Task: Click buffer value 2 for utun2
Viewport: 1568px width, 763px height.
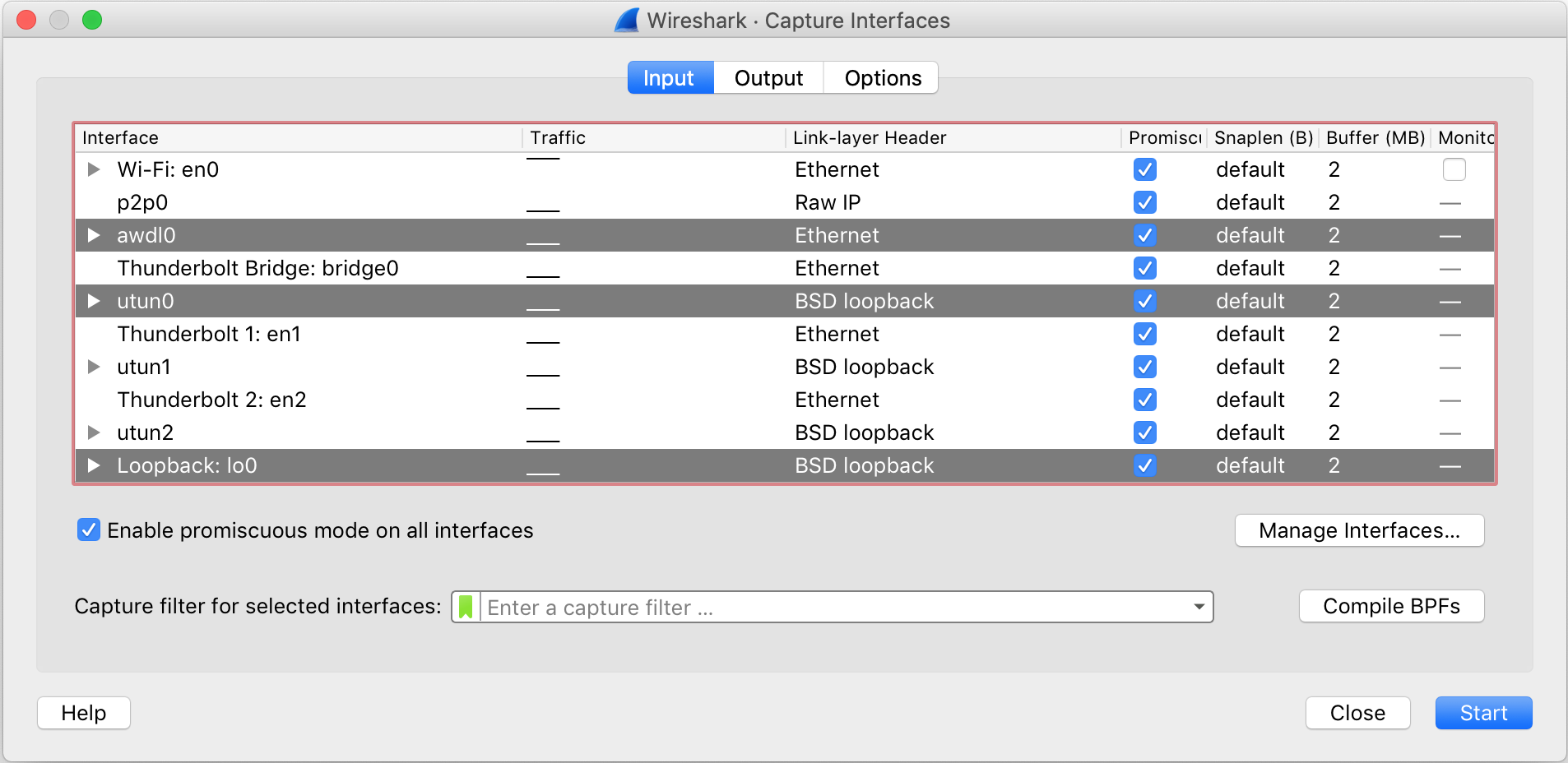Action: [1334, 432]
